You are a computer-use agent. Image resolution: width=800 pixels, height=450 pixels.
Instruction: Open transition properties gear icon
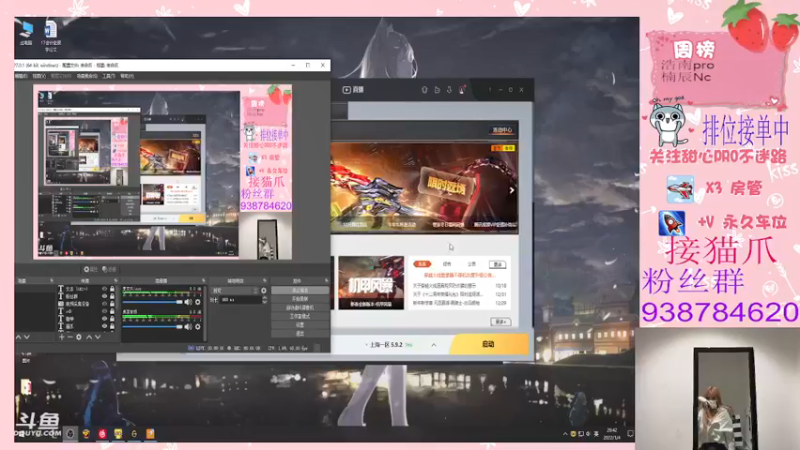pyautogui.click(x=264, y=290)
